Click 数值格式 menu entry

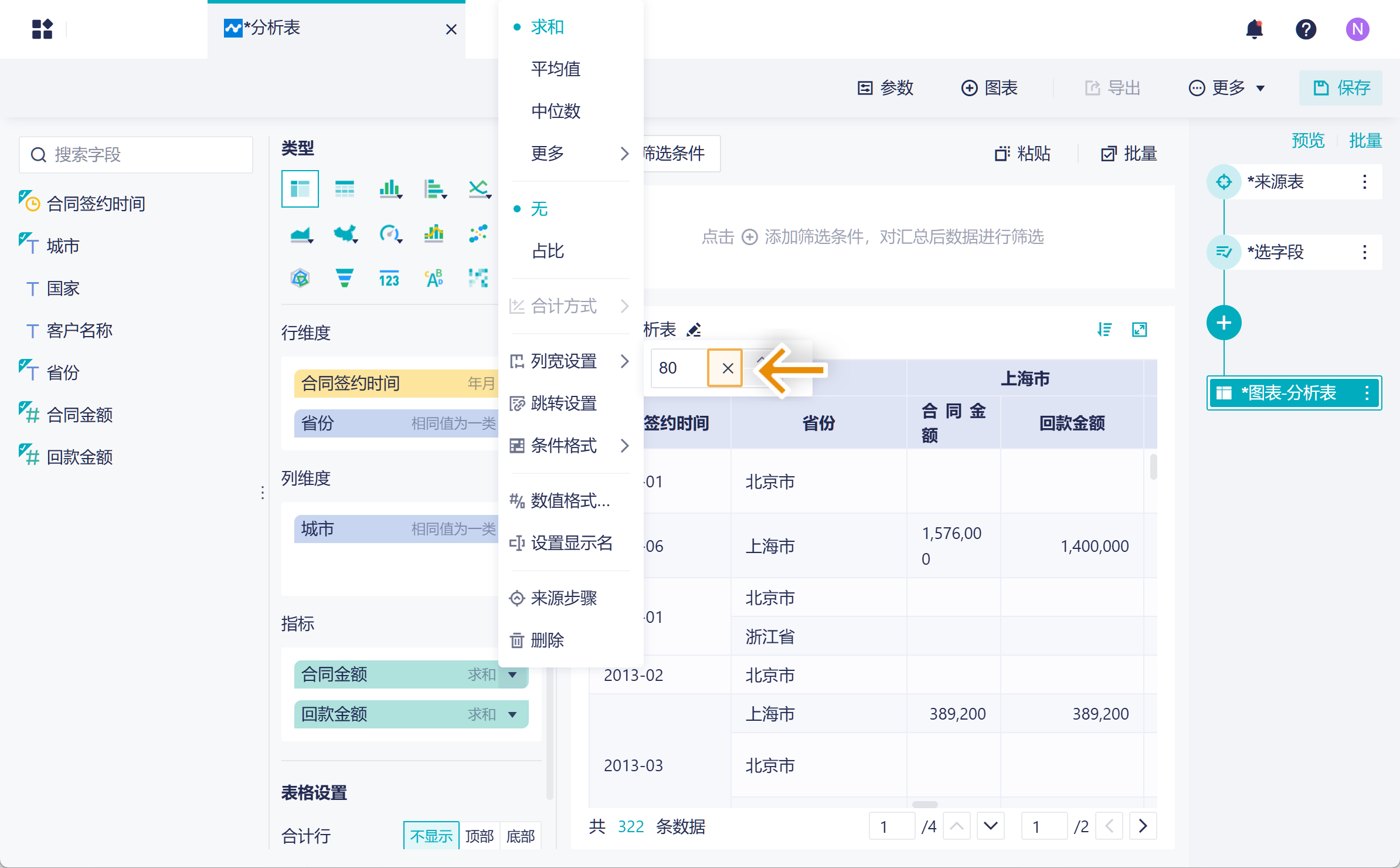(569, 501)
